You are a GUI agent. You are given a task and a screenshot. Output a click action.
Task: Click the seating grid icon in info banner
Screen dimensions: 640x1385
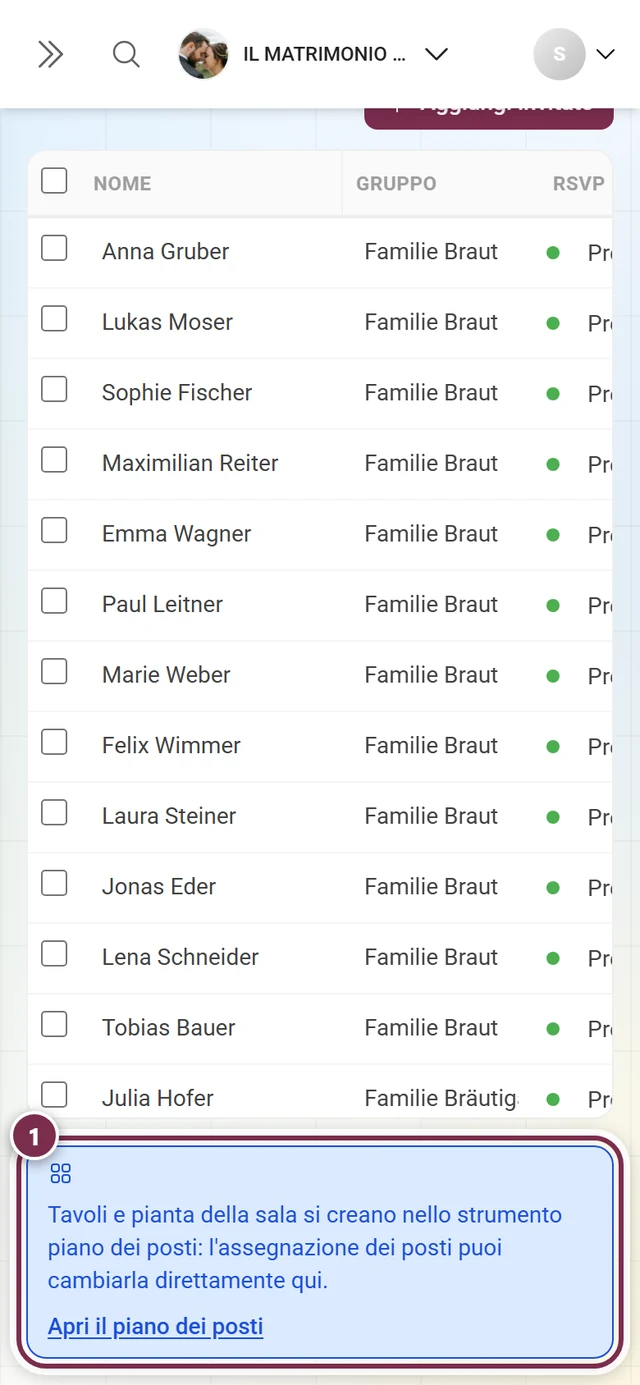(x=61, y=1174)
